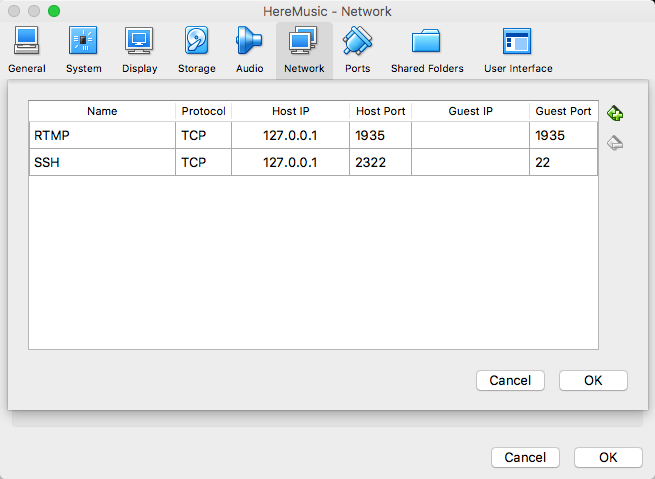Viewport: 655px width, 479px height.
Task: Open the General settings icon
Action: [27, 50]
